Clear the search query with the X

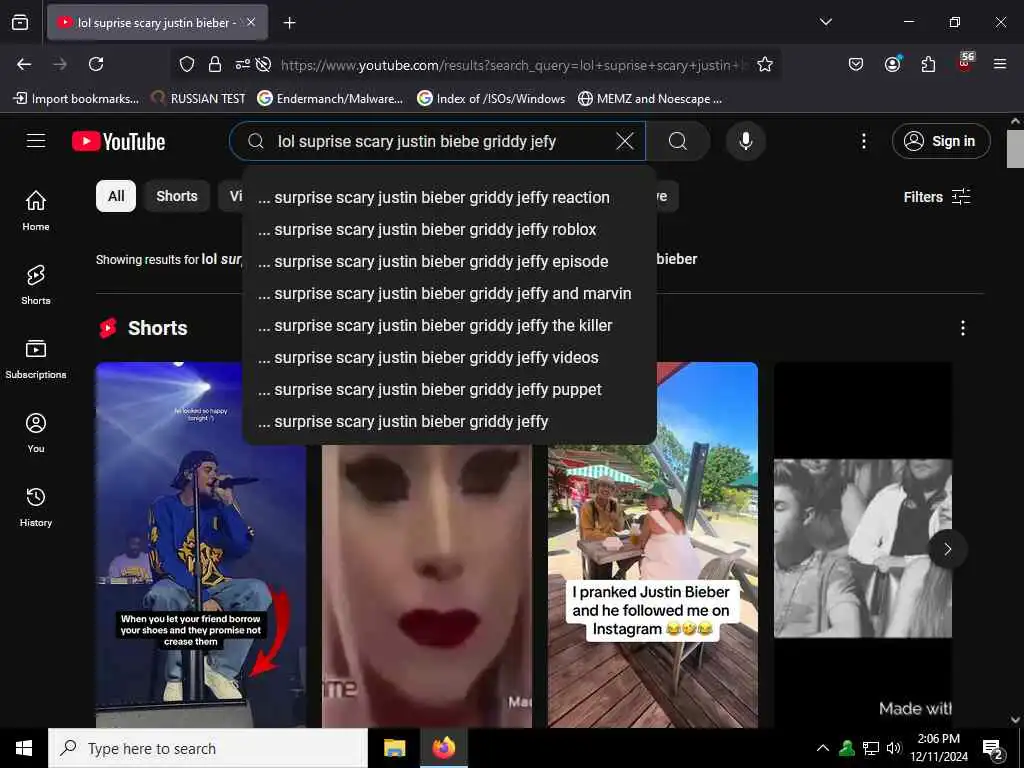[x=625, y=141]
